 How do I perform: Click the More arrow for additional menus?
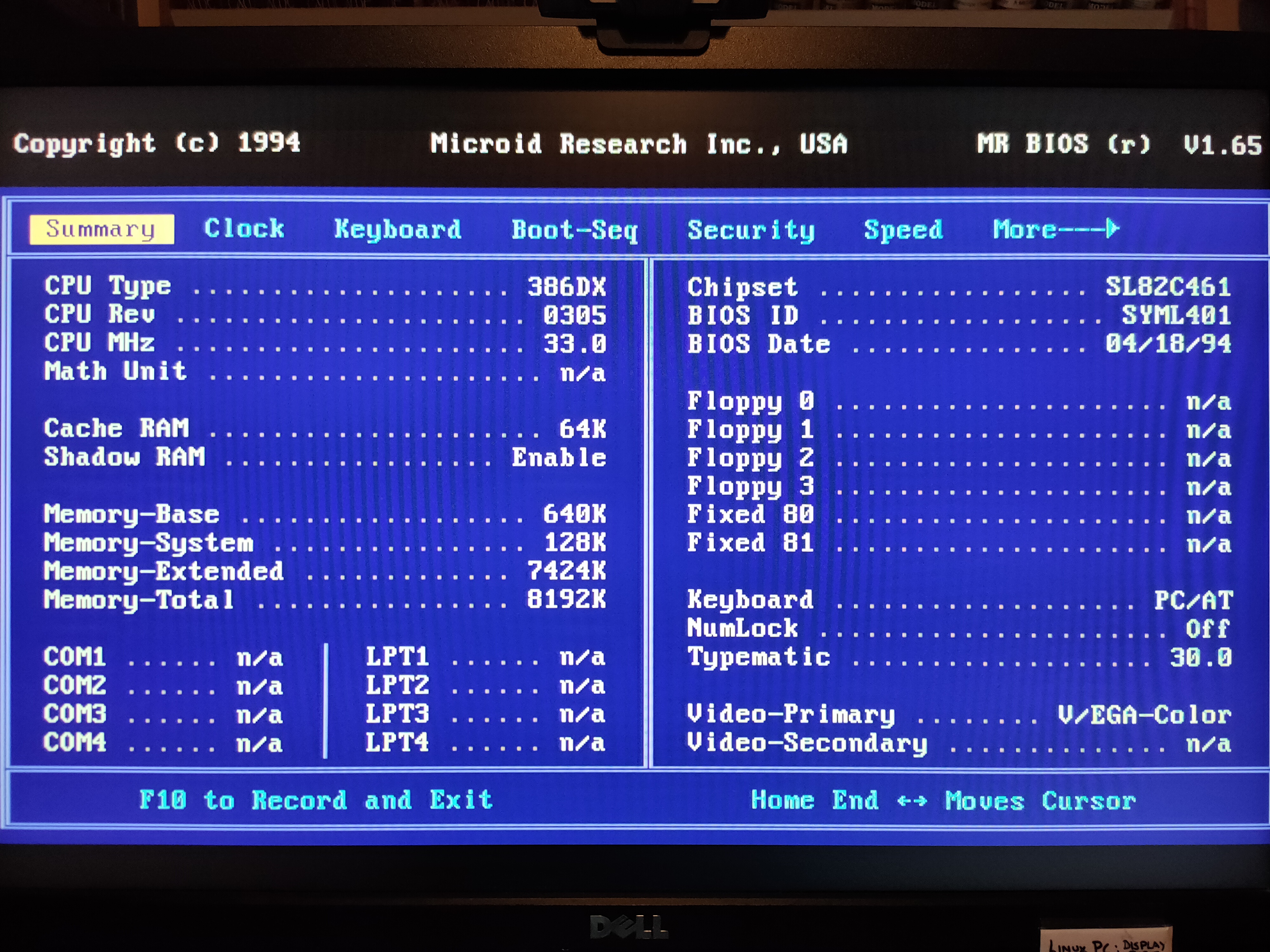[x=1056, y=229]
